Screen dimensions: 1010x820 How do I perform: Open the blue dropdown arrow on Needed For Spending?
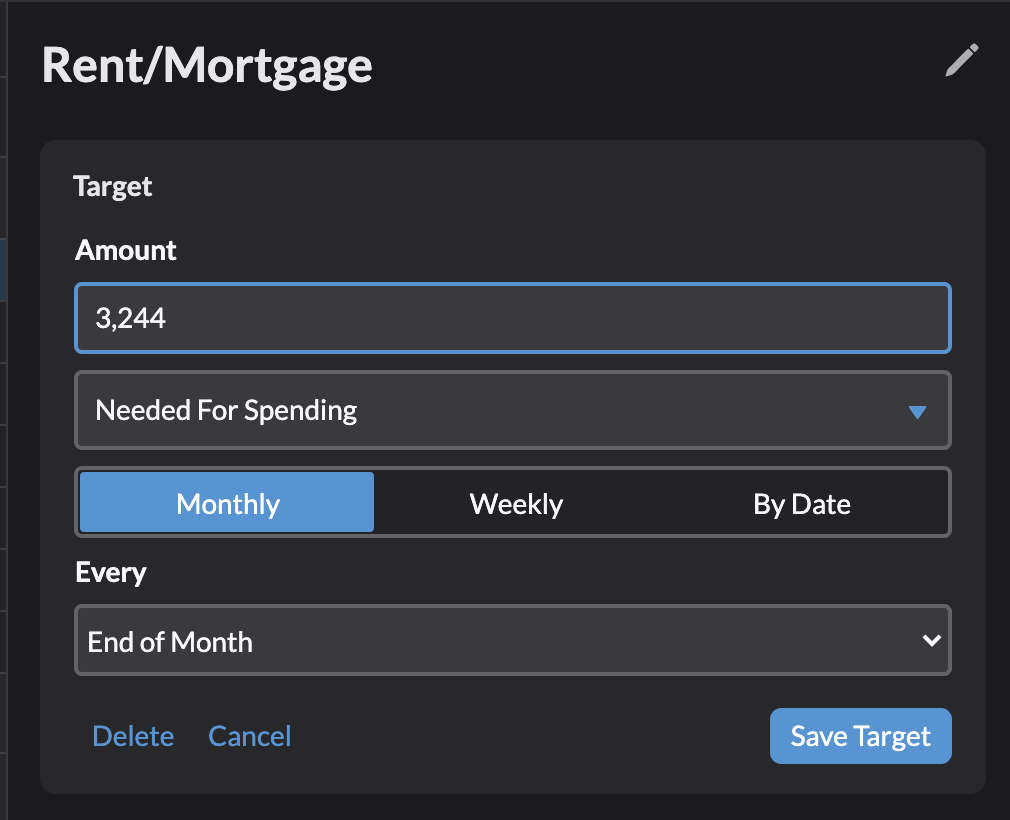pos(917,410)
